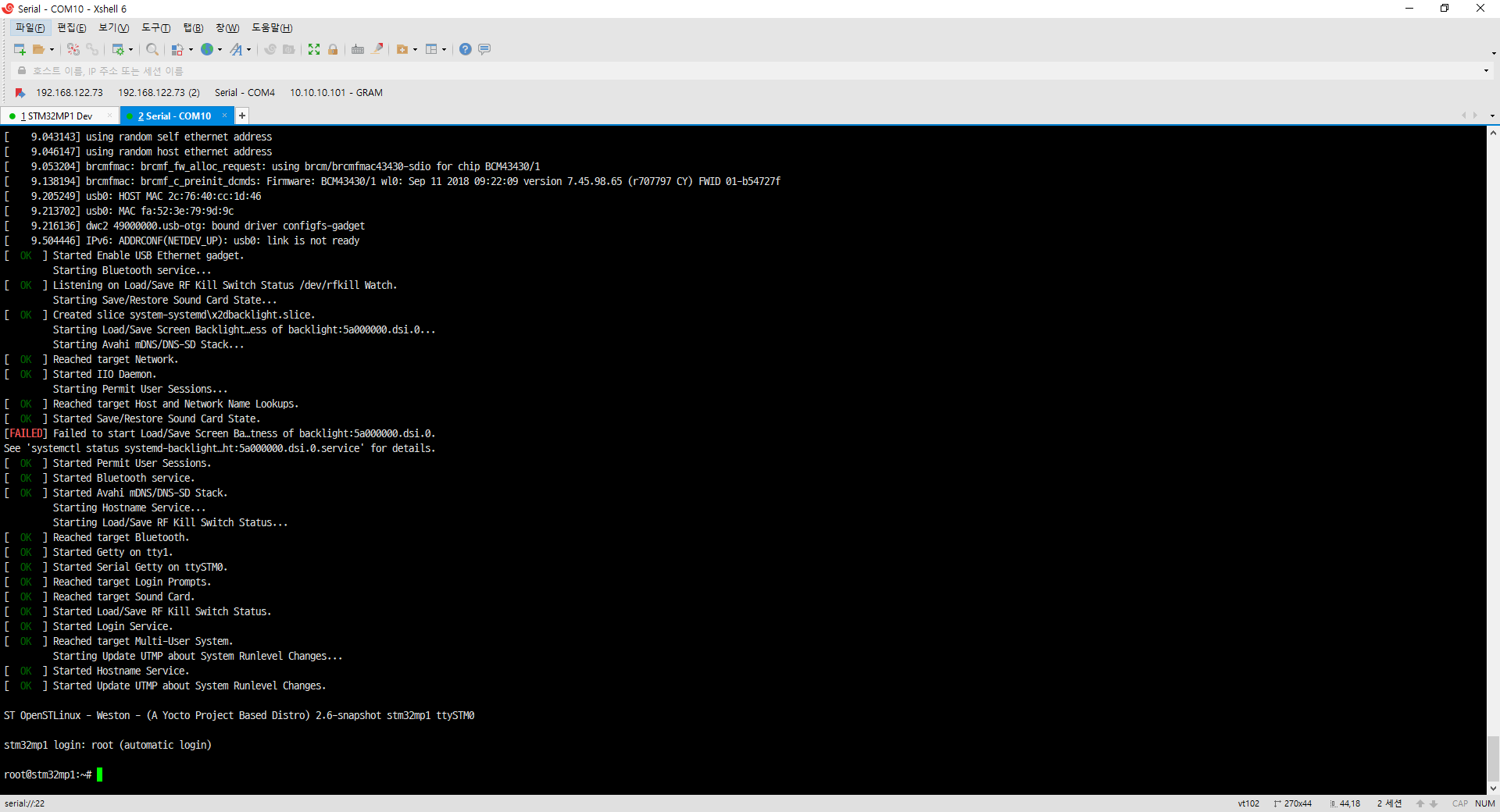Close the Serial - COM10 tab
The image size is (1500, 812).
[224, 116]
